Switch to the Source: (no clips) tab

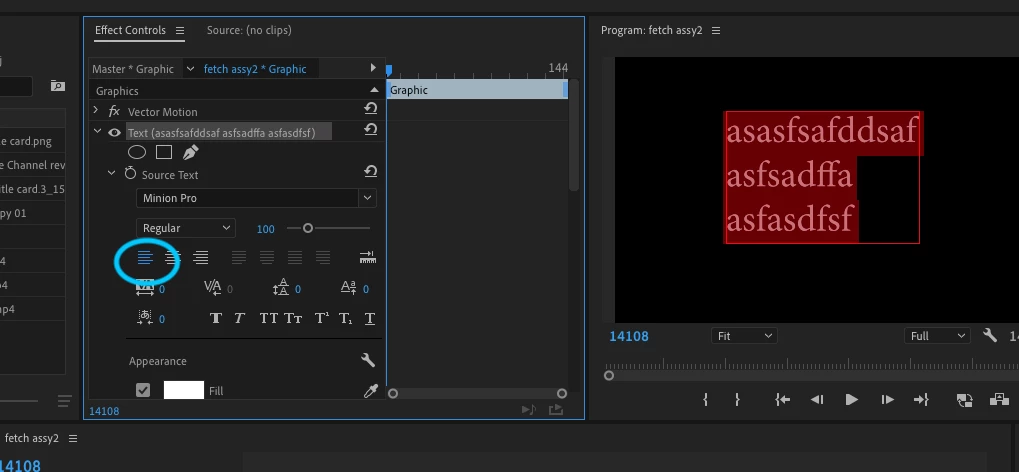[249, 30]
